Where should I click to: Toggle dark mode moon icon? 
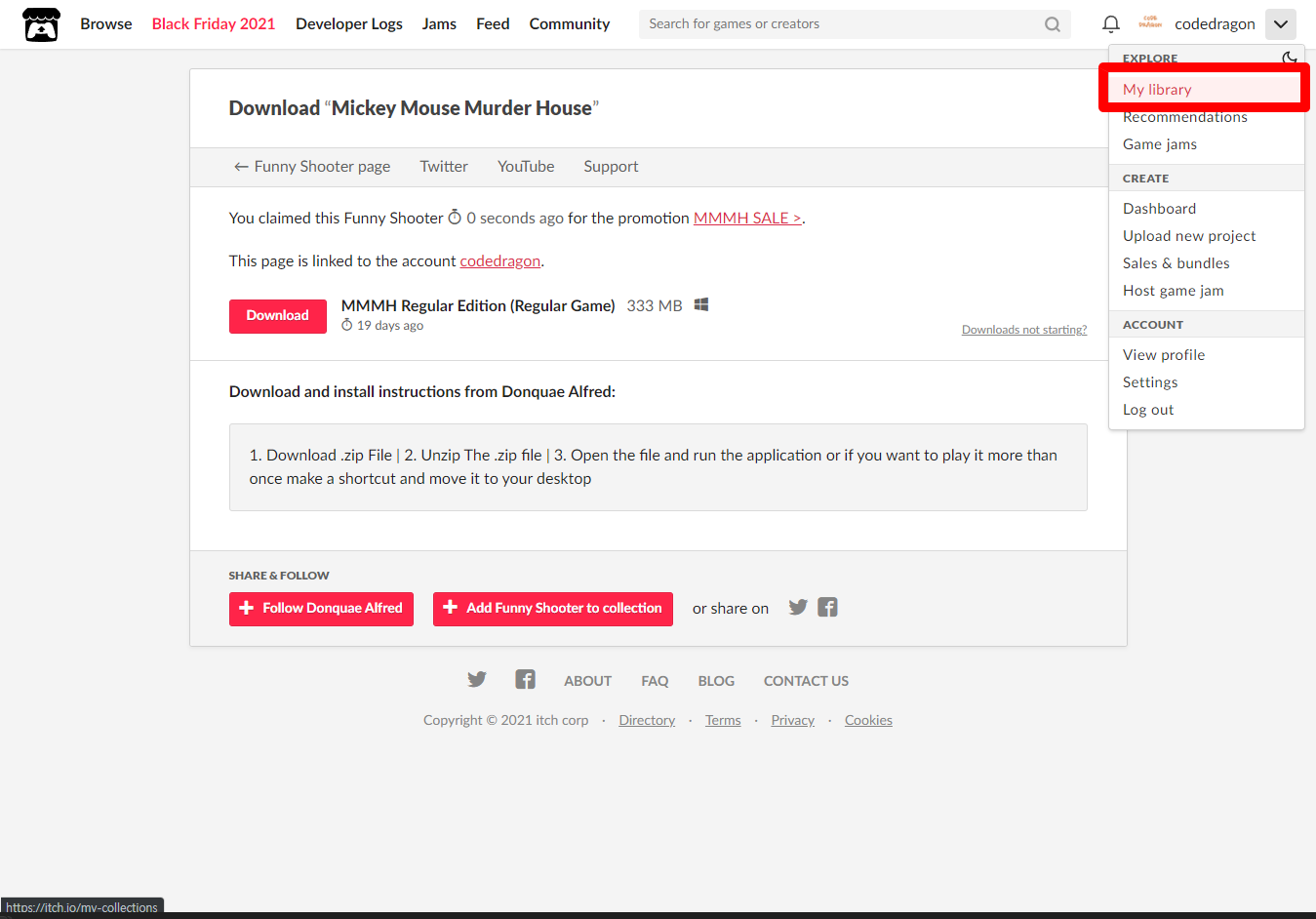click(1289, 58)
